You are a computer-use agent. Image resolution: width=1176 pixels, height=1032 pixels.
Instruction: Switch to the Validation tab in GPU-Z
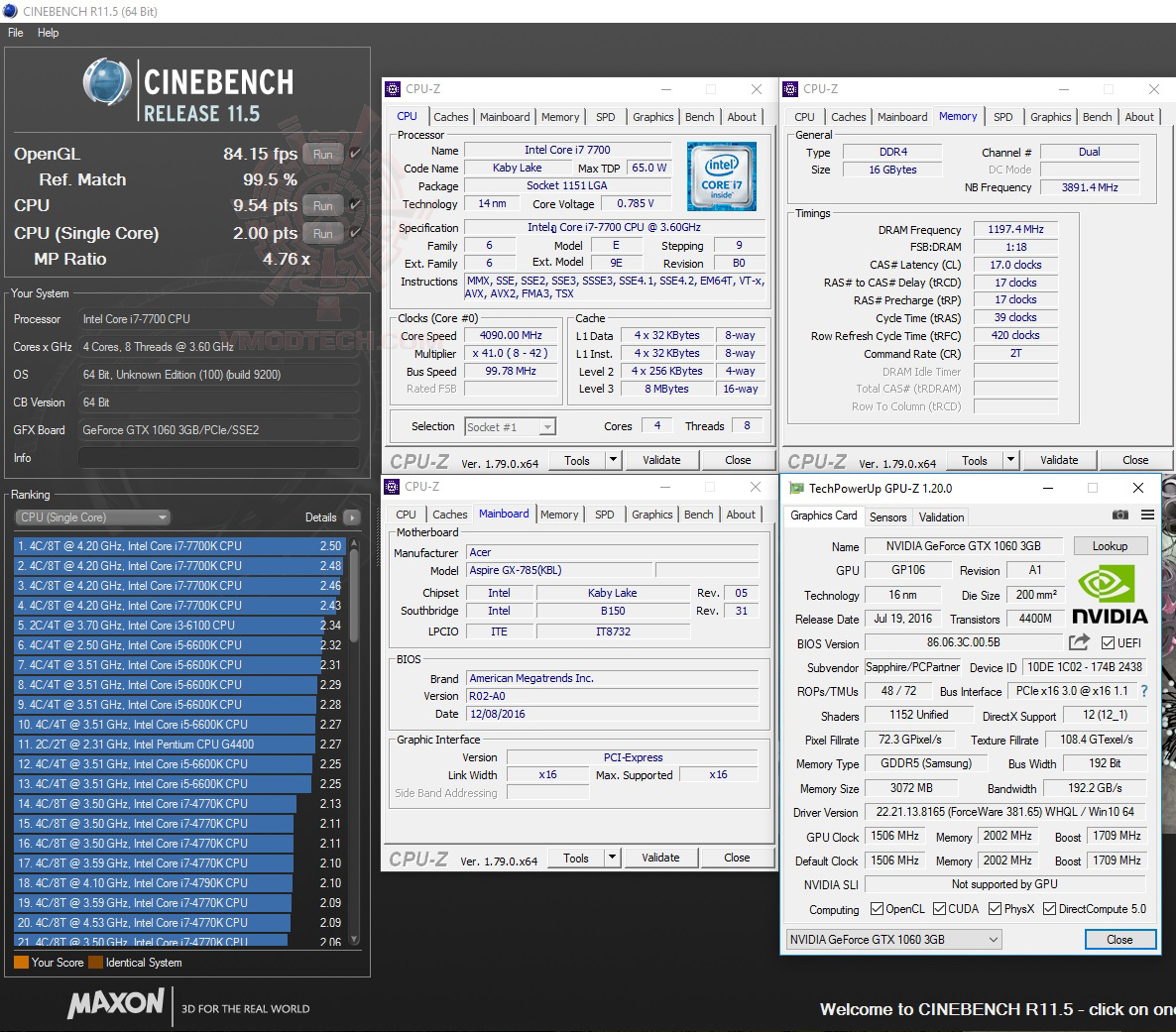click(x=941, y=516)
